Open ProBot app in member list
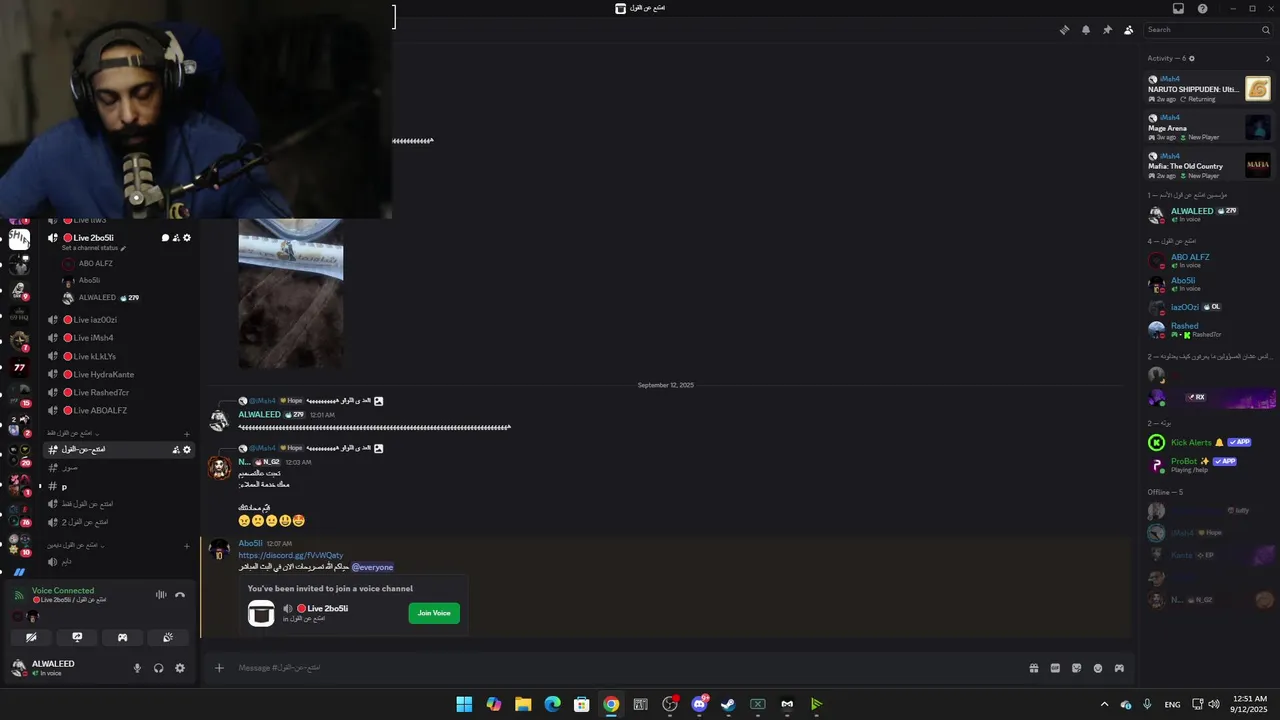This screenshot has height=720, width=1280. click(x=1209, y=465)
